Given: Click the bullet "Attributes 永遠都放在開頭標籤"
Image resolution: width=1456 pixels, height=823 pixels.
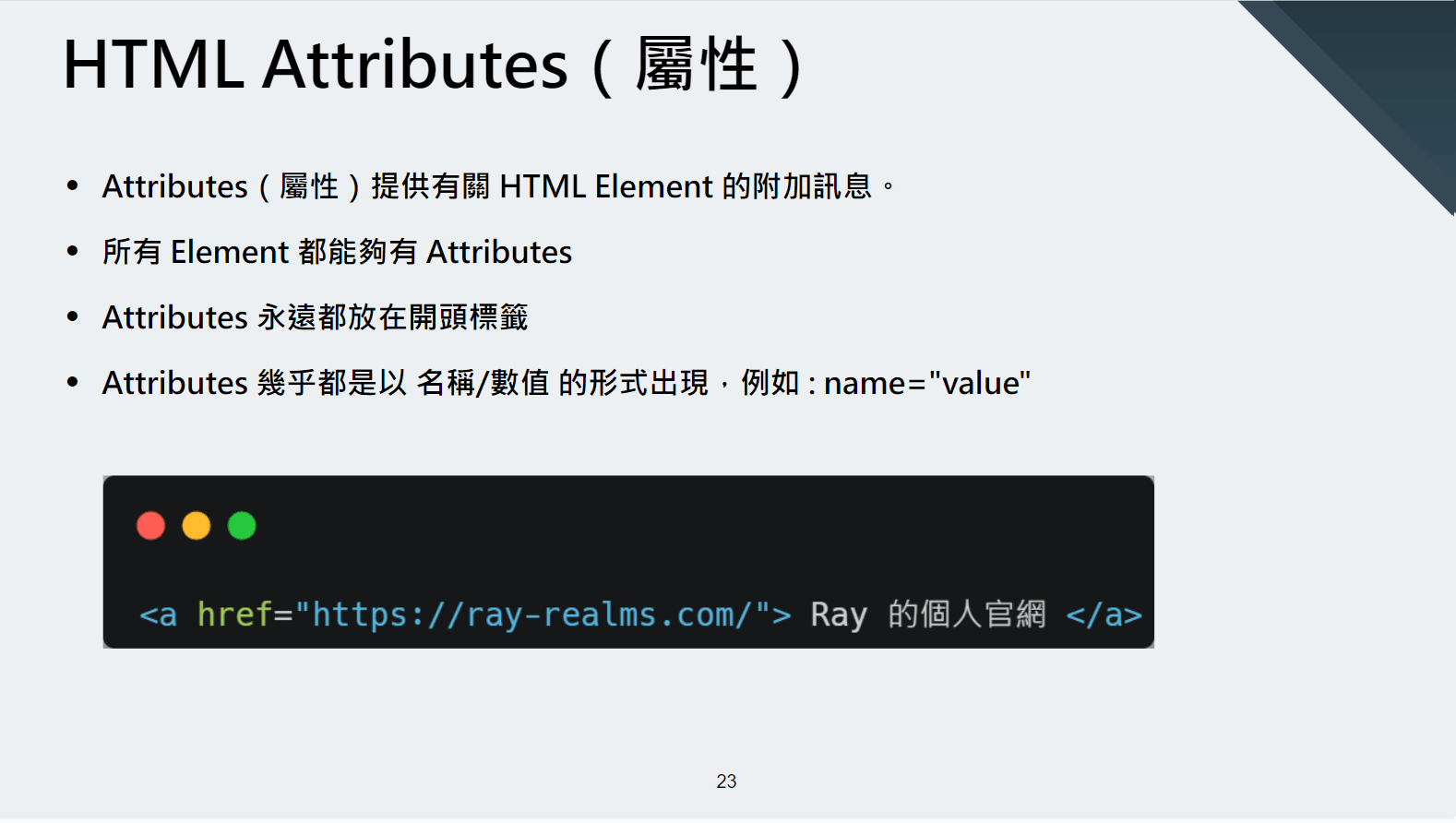Looking at the screenshot, I should tap(315, 317).
